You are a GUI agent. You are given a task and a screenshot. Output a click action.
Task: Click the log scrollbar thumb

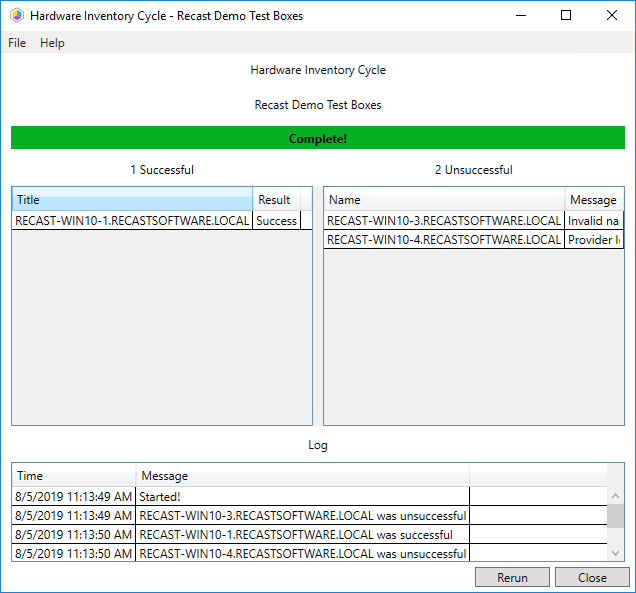tap(615, 516)
